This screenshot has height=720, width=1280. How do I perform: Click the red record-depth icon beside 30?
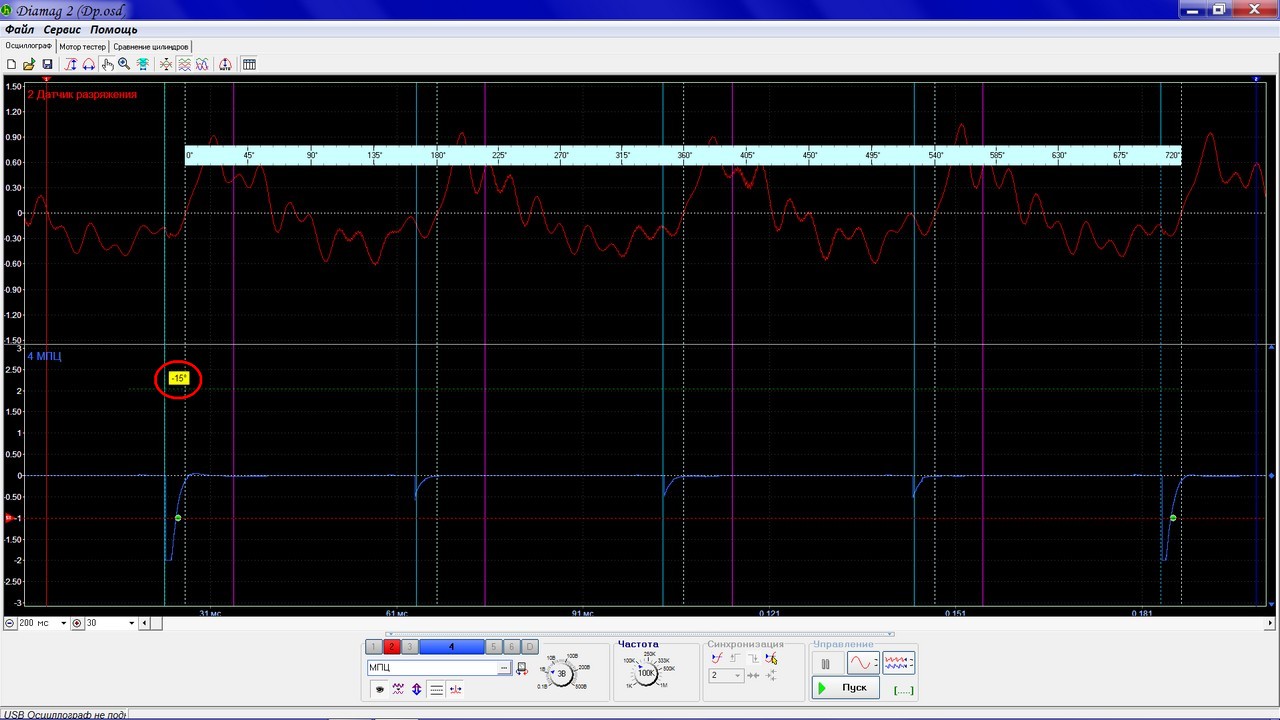[x=77, y=623]
